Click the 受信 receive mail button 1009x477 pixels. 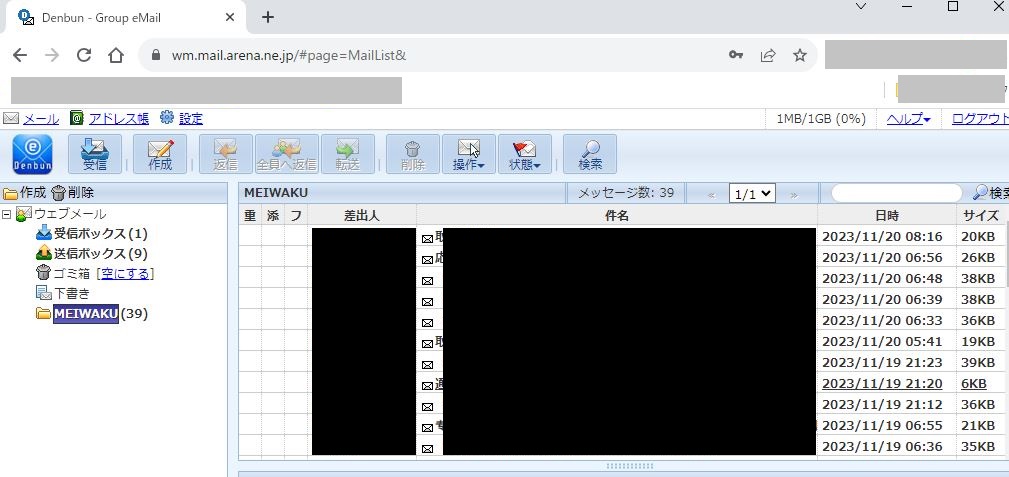coord(95,154)
